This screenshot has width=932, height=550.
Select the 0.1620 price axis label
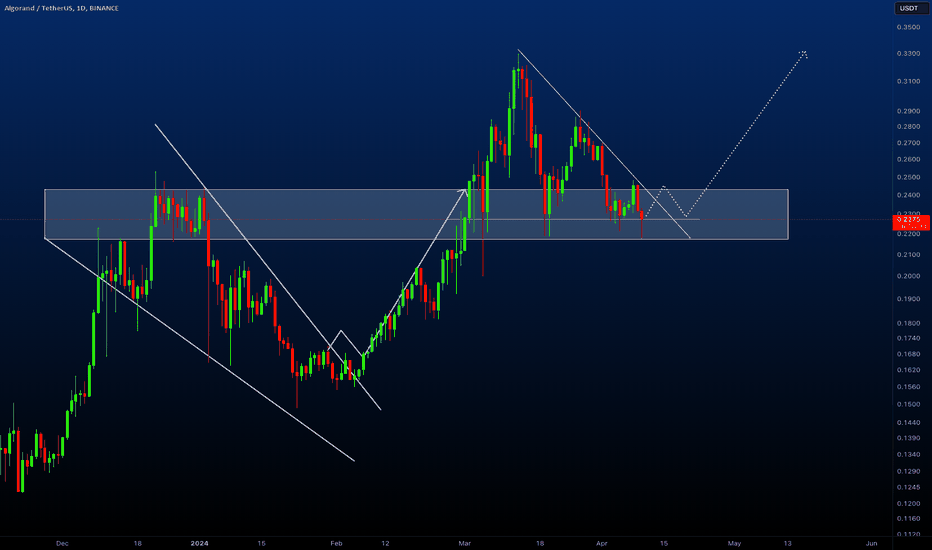point(908,370)
